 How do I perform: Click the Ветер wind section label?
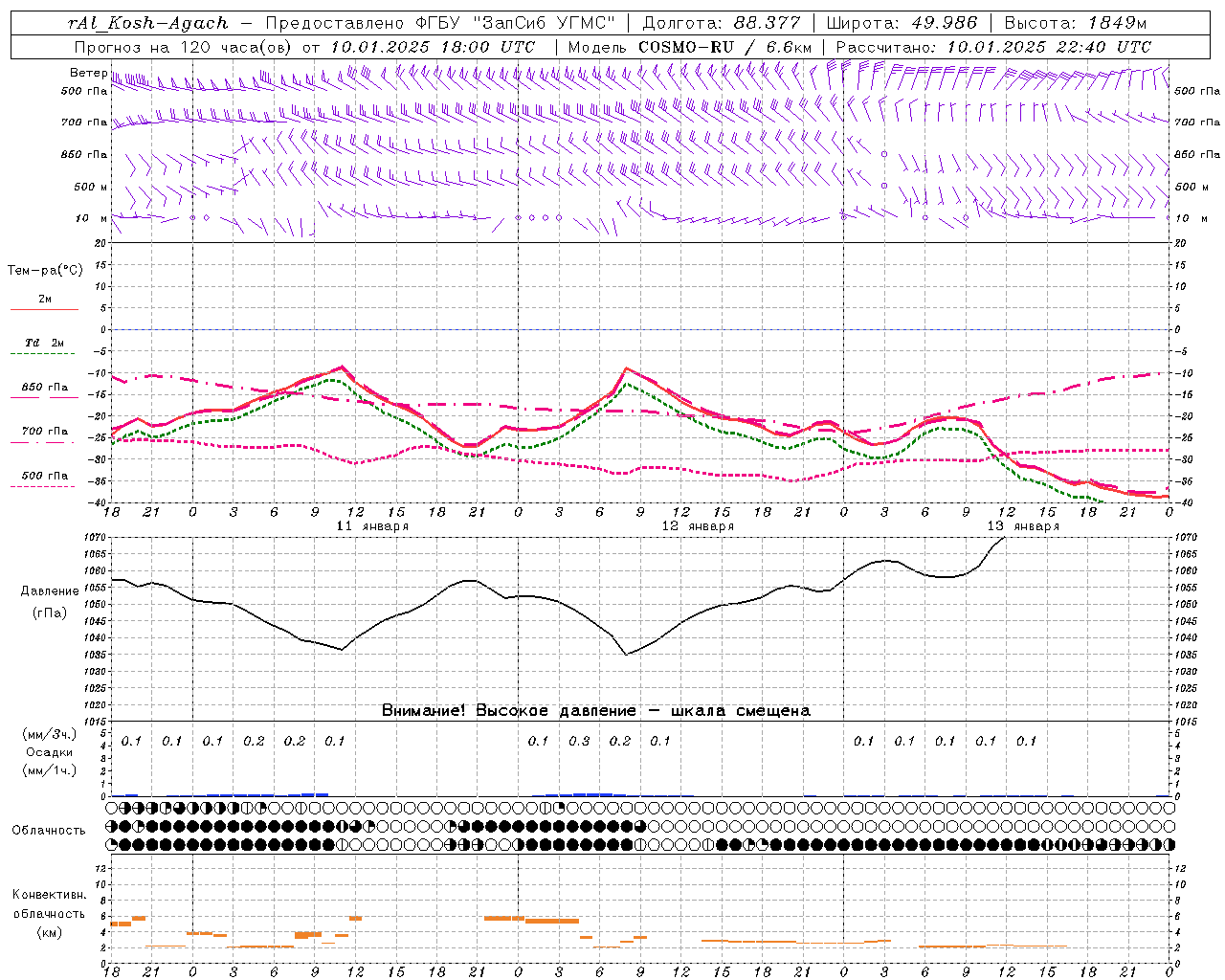coord(88,73)
